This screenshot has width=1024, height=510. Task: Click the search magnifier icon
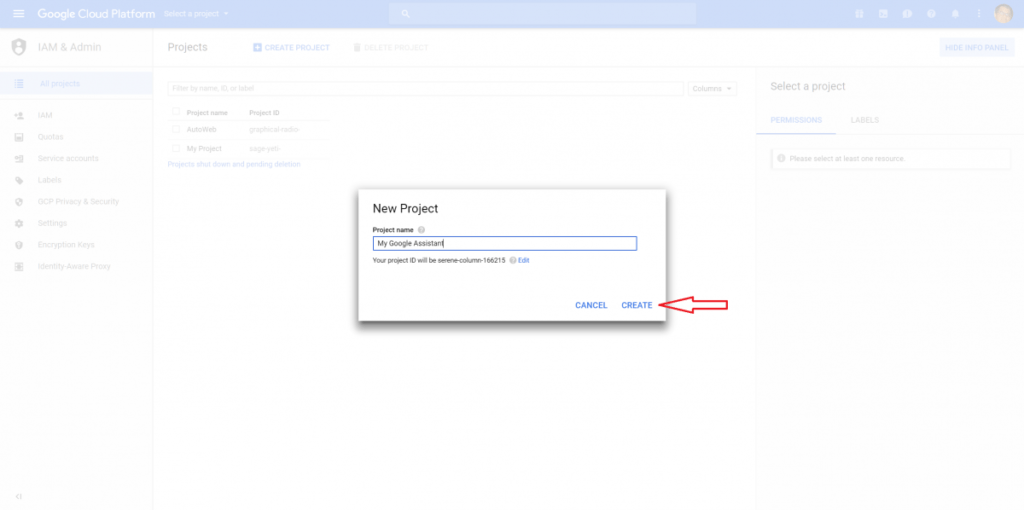(x=406, y=14)
